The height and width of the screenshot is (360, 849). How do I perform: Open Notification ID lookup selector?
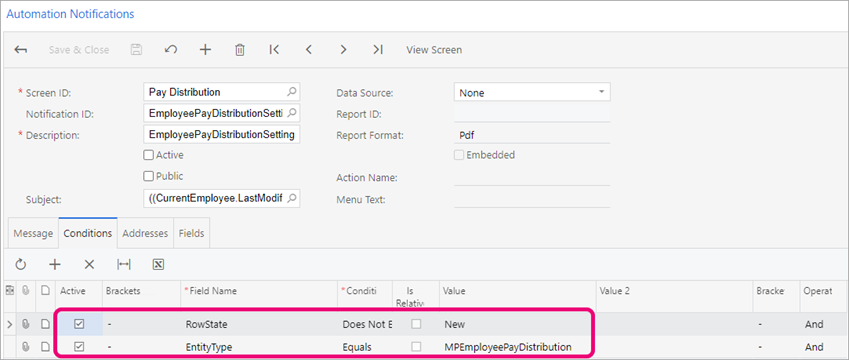pos(291,113)
